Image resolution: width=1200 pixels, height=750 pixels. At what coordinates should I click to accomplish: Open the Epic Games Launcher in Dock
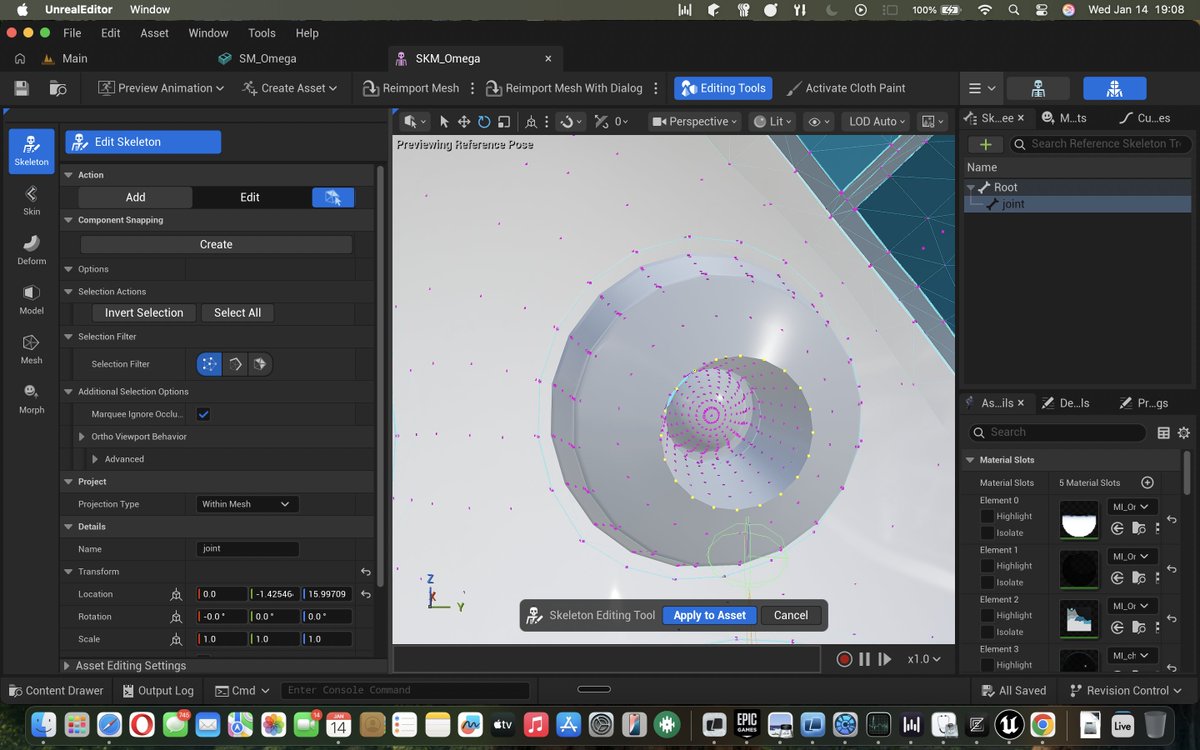click(x=747, y=723)
